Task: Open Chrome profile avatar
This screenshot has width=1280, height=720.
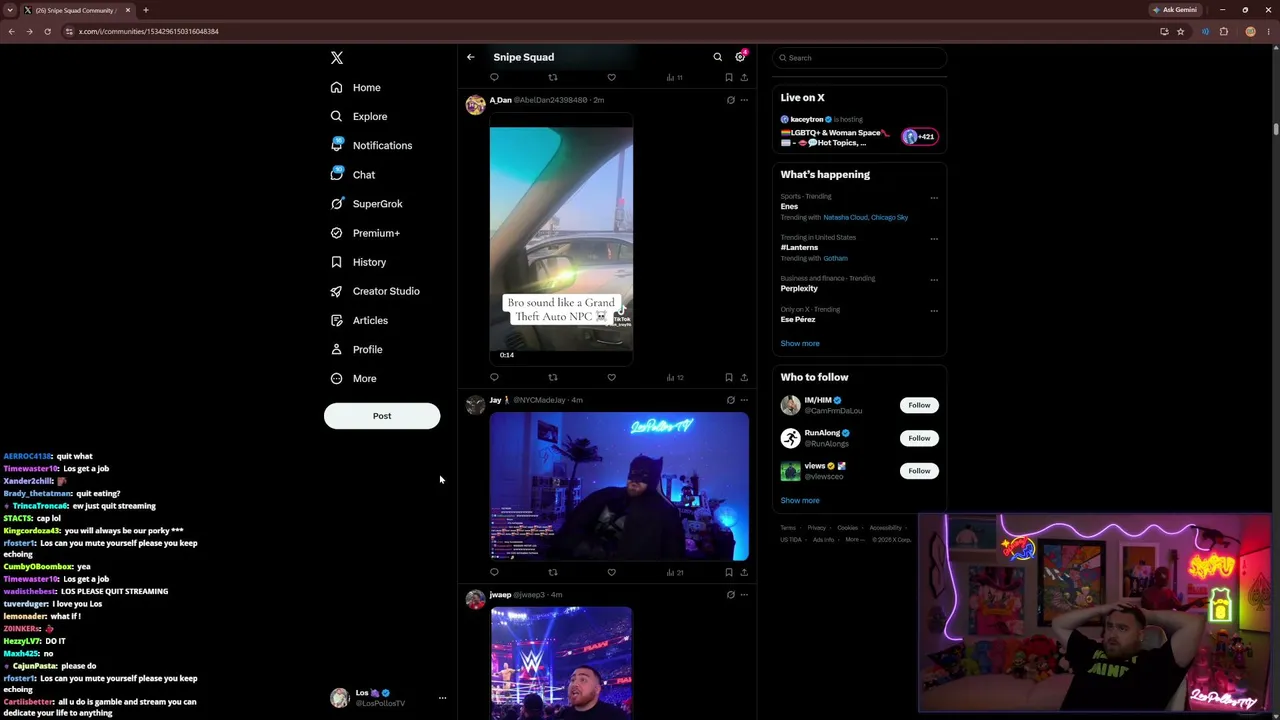Action: click(1250, 31)
